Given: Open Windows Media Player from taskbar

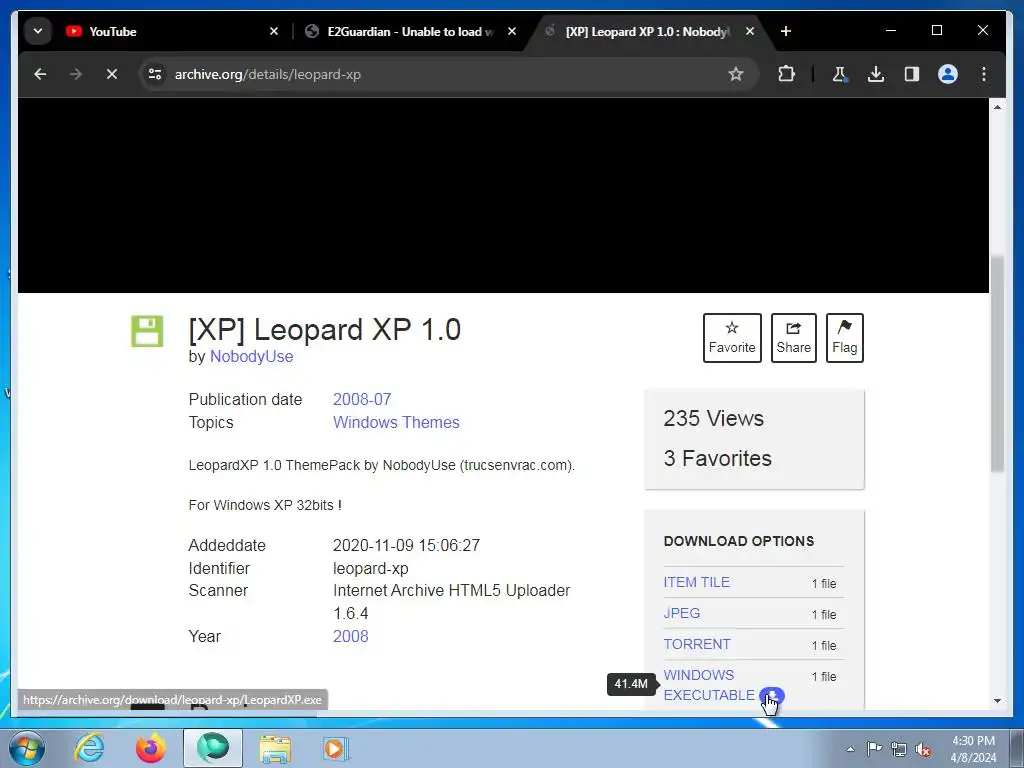Looking at the screenshot, I should coord(336,748).
